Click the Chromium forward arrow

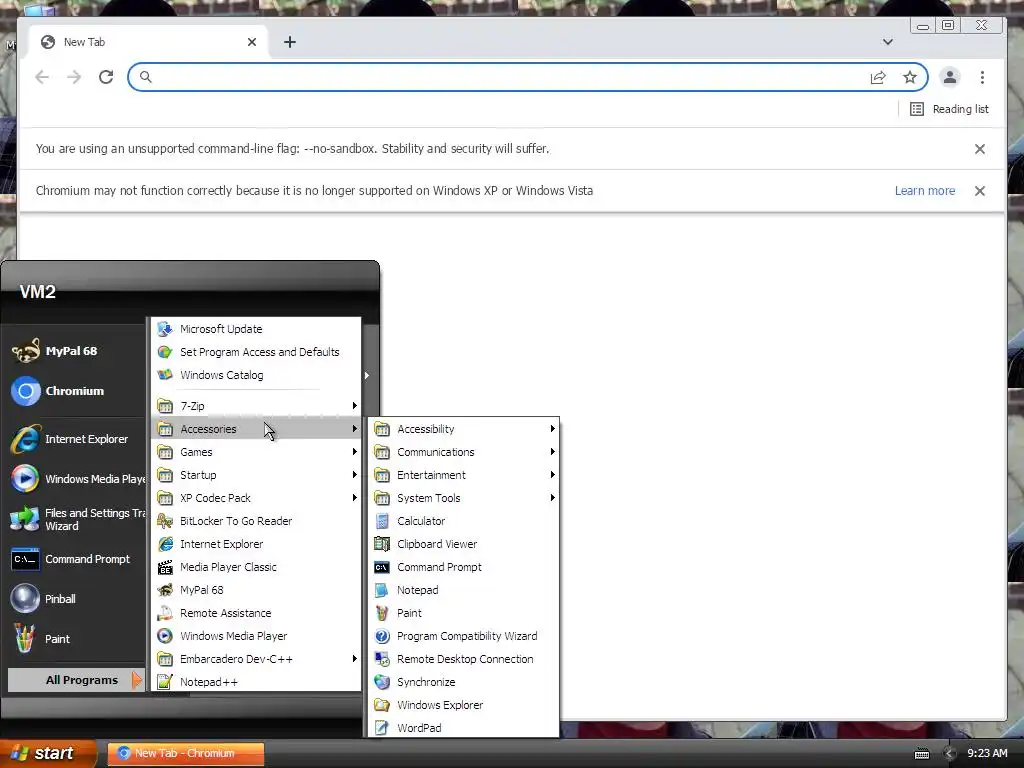(x=74, y=77)
